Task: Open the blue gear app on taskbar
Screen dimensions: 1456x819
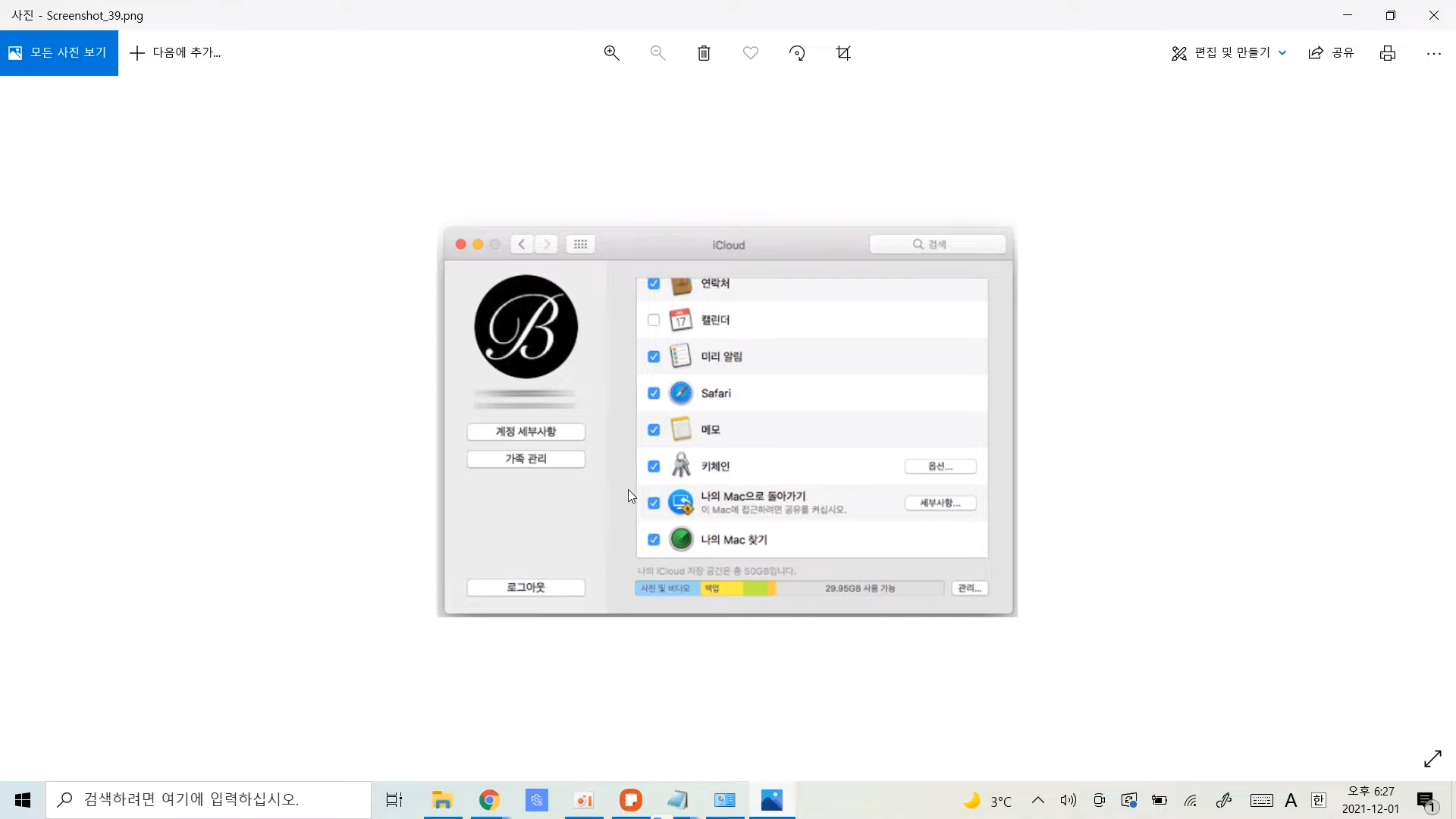Action: click(537, 800)
